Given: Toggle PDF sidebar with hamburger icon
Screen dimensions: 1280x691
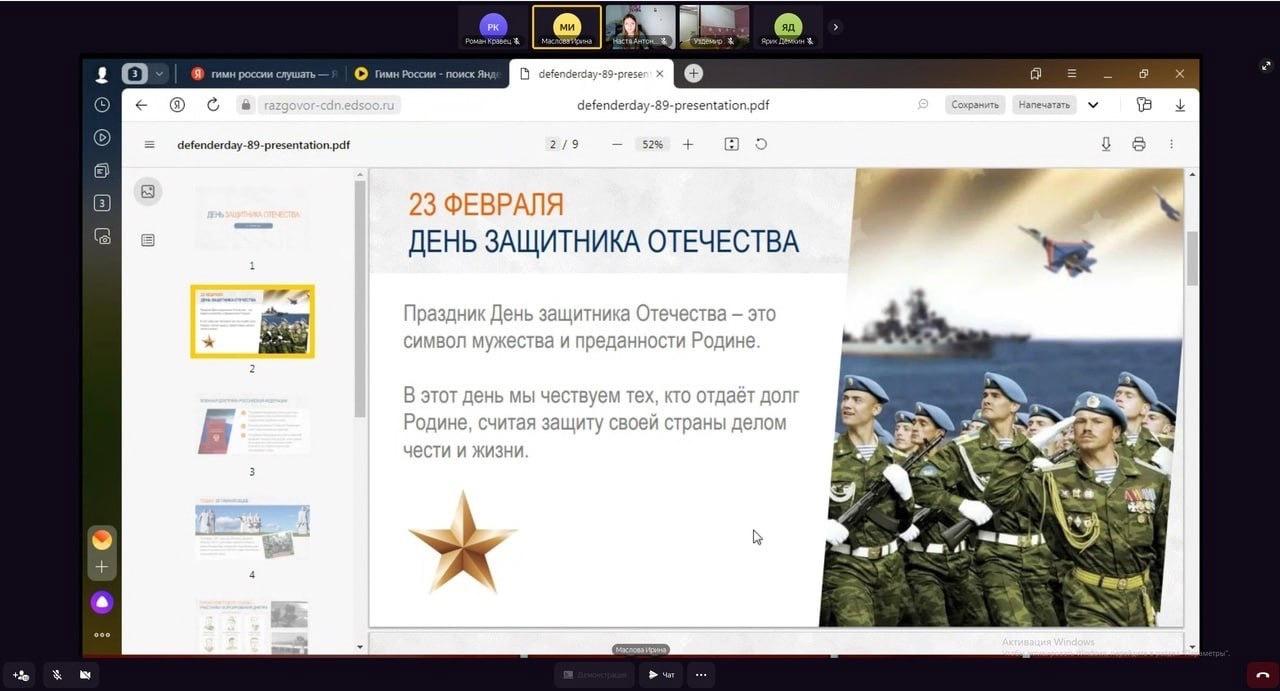Looking at the screenshot, I should pyautogui.click(x=150, y=144).
